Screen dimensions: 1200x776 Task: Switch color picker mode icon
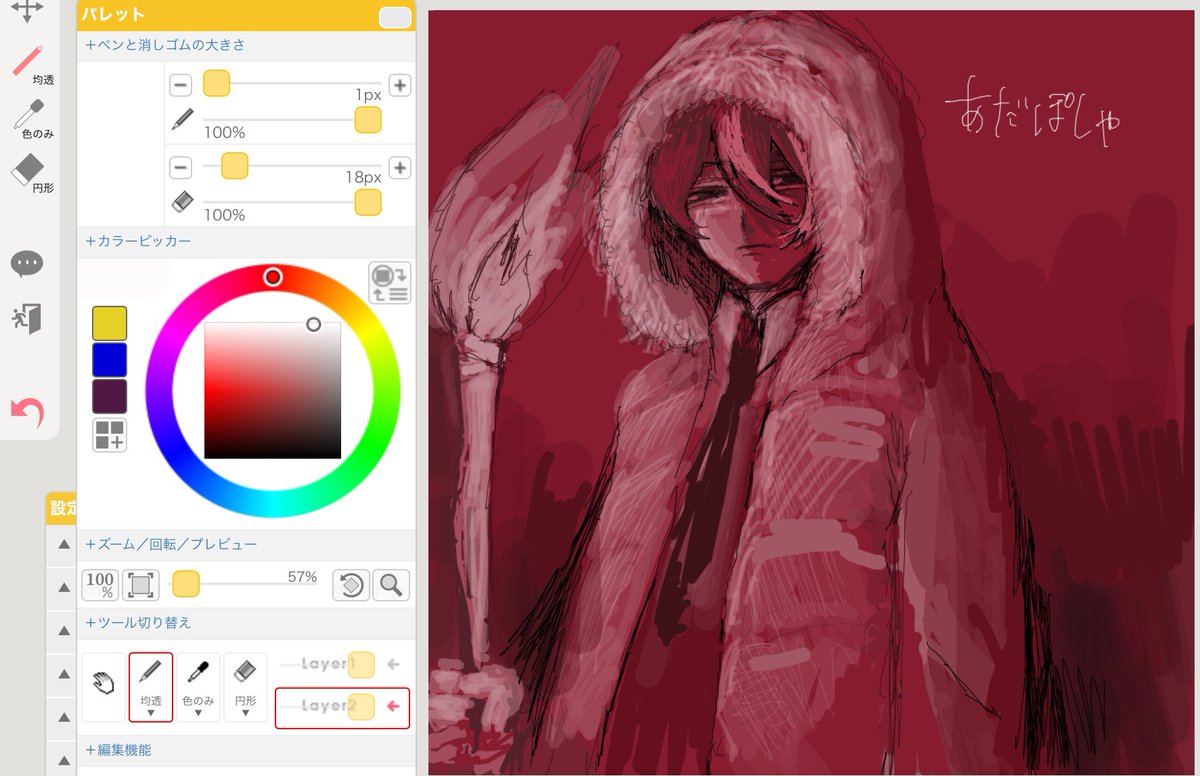tap(389, 283)
